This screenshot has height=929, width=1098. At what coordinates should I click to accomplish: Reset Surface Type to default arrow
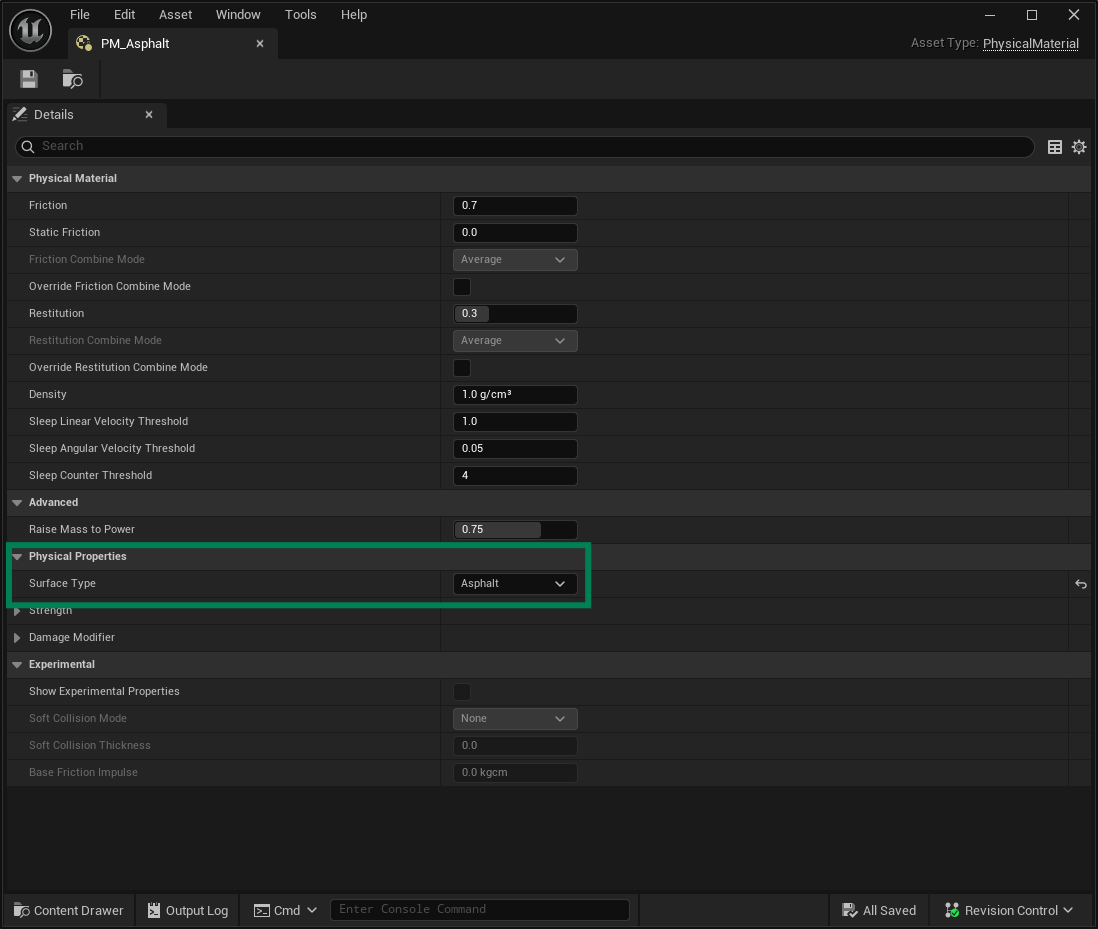coord(1081,584)
